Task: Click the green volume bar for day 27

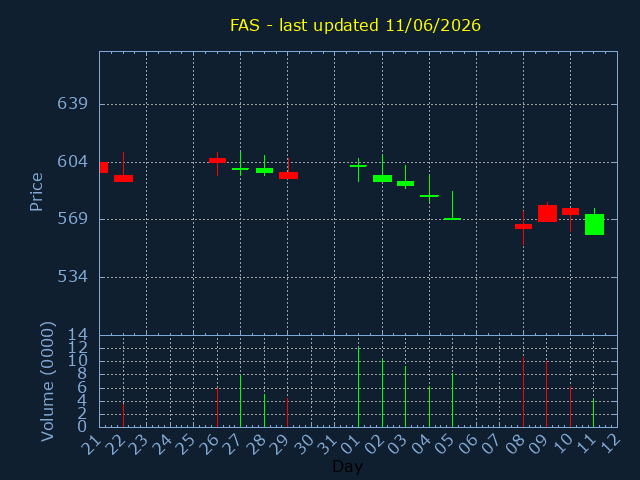Action: coord(240,401)
